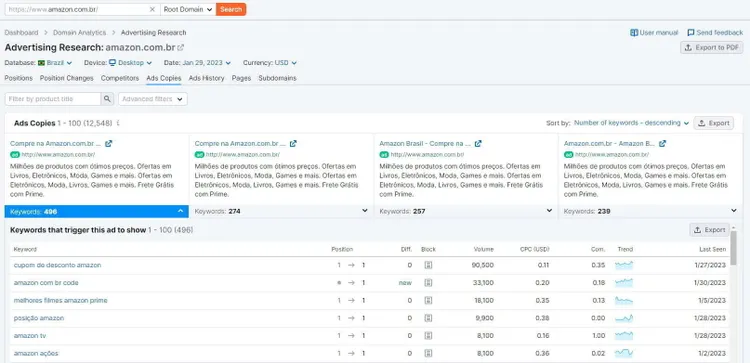750x363 pixels.
Task: Open keyword link cupom de desconto amazon
Action: click(x=57, y=265)
